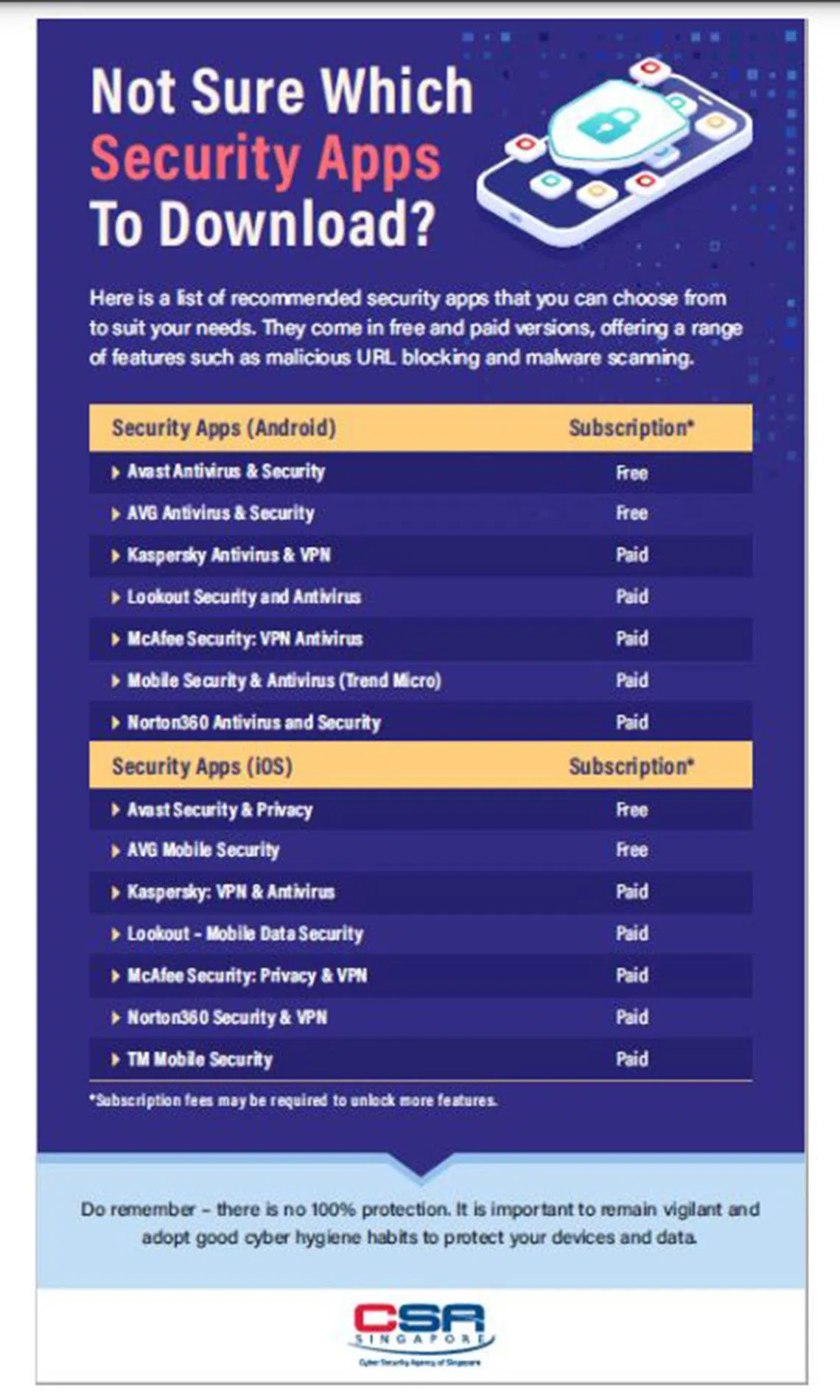
Task: Click the phone illustration graphic
Action: click(x=614, y=151)
